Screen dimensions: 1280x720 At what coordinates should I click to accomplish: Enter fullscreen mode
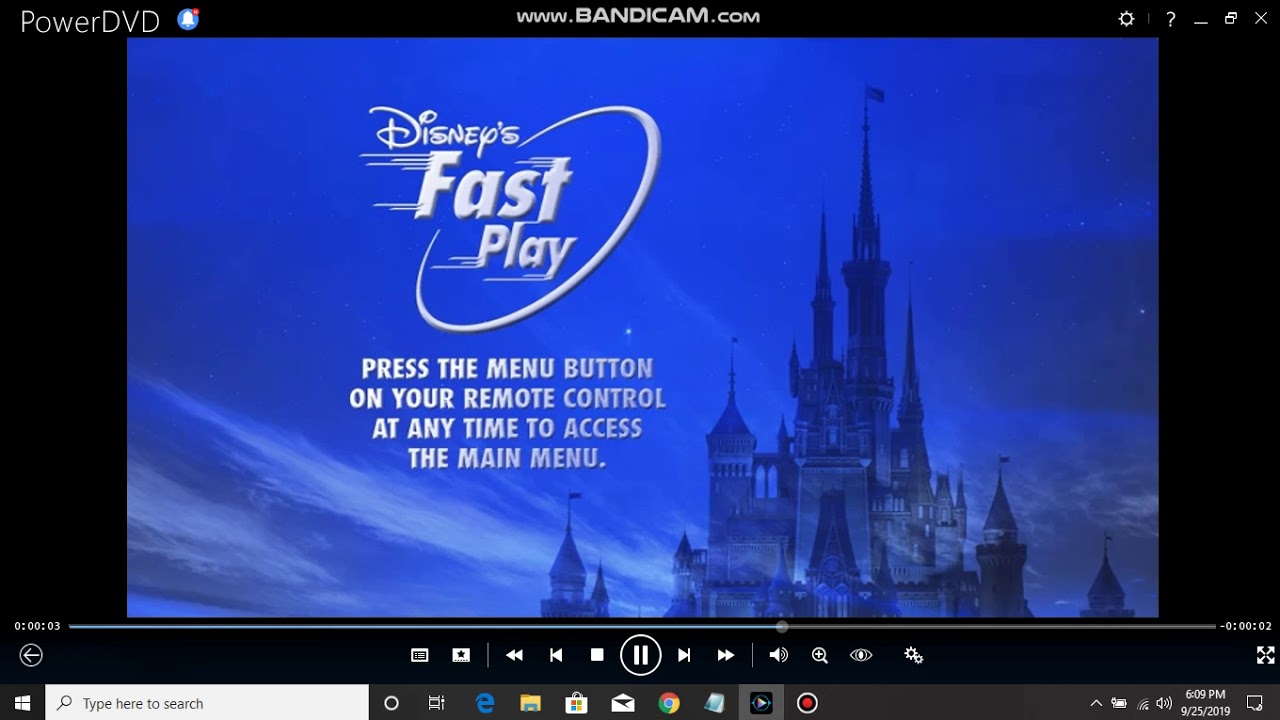pyautogui.click(x=1265, y=655)
